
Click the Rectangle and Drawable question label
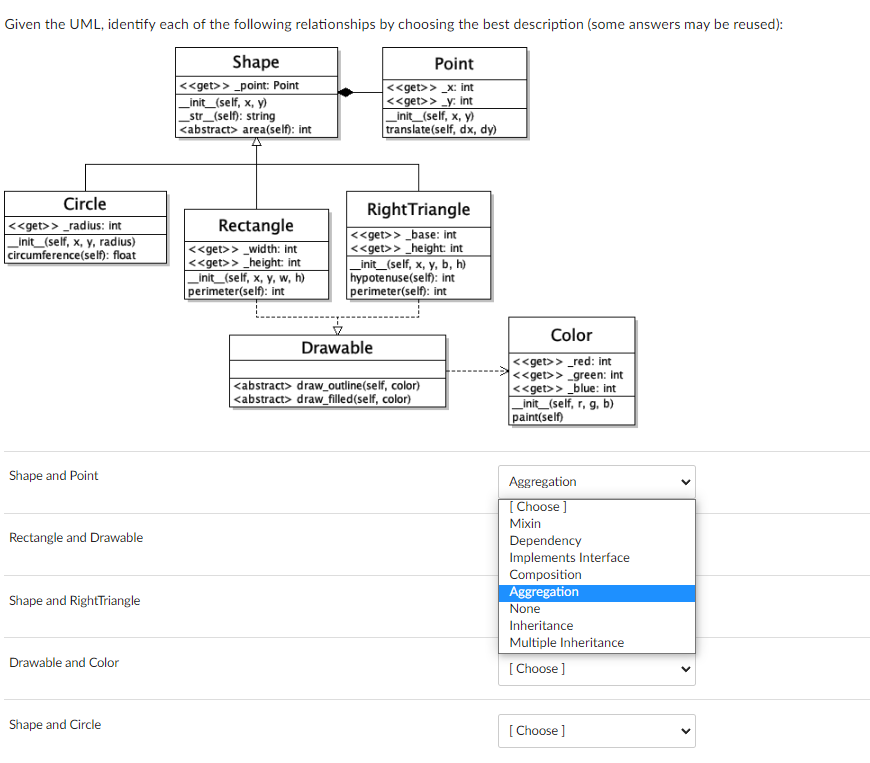[75, 537]
